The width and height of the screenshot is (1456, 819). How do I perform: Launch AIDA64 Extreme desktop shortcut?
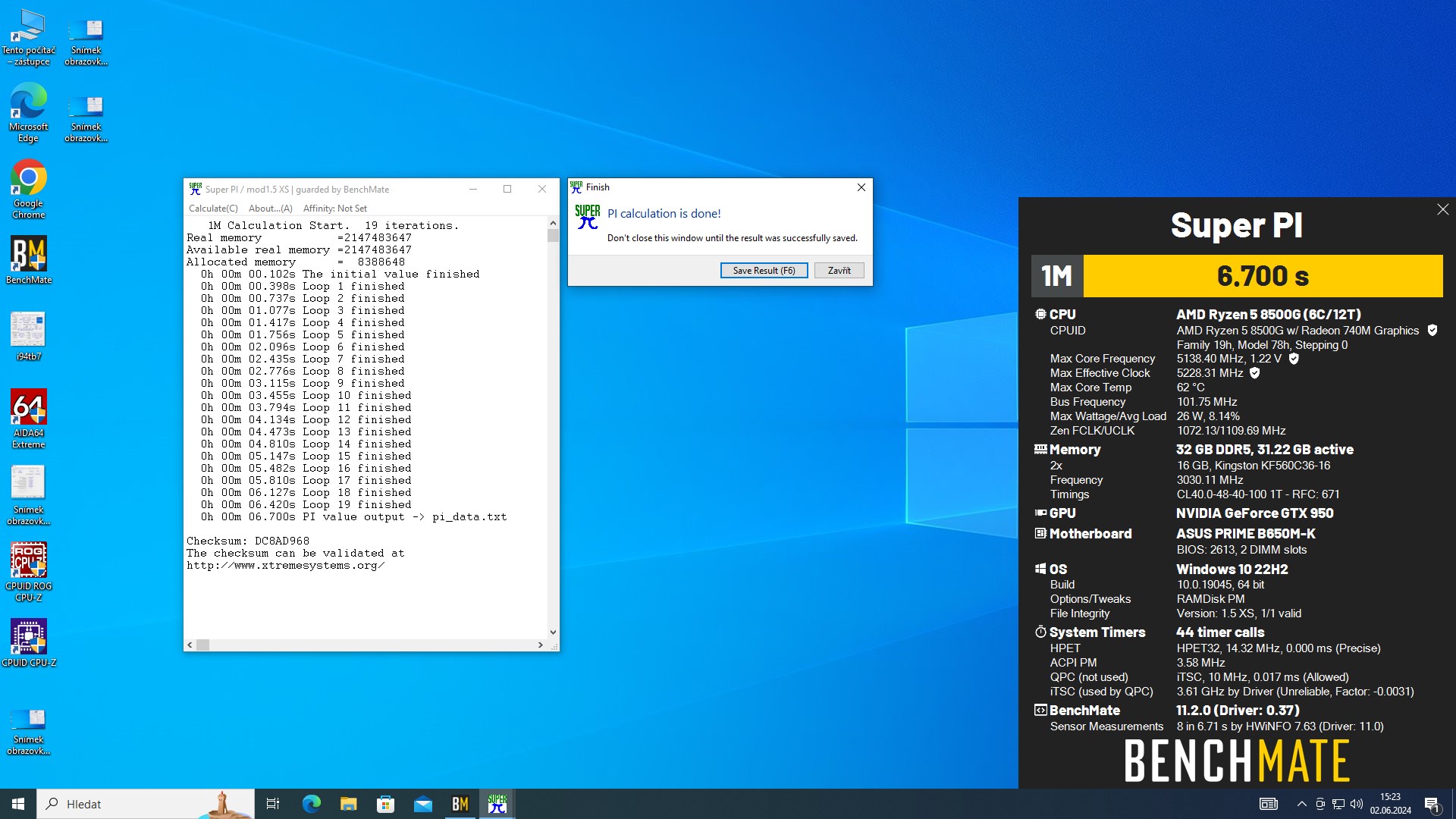tap(29, 419)
